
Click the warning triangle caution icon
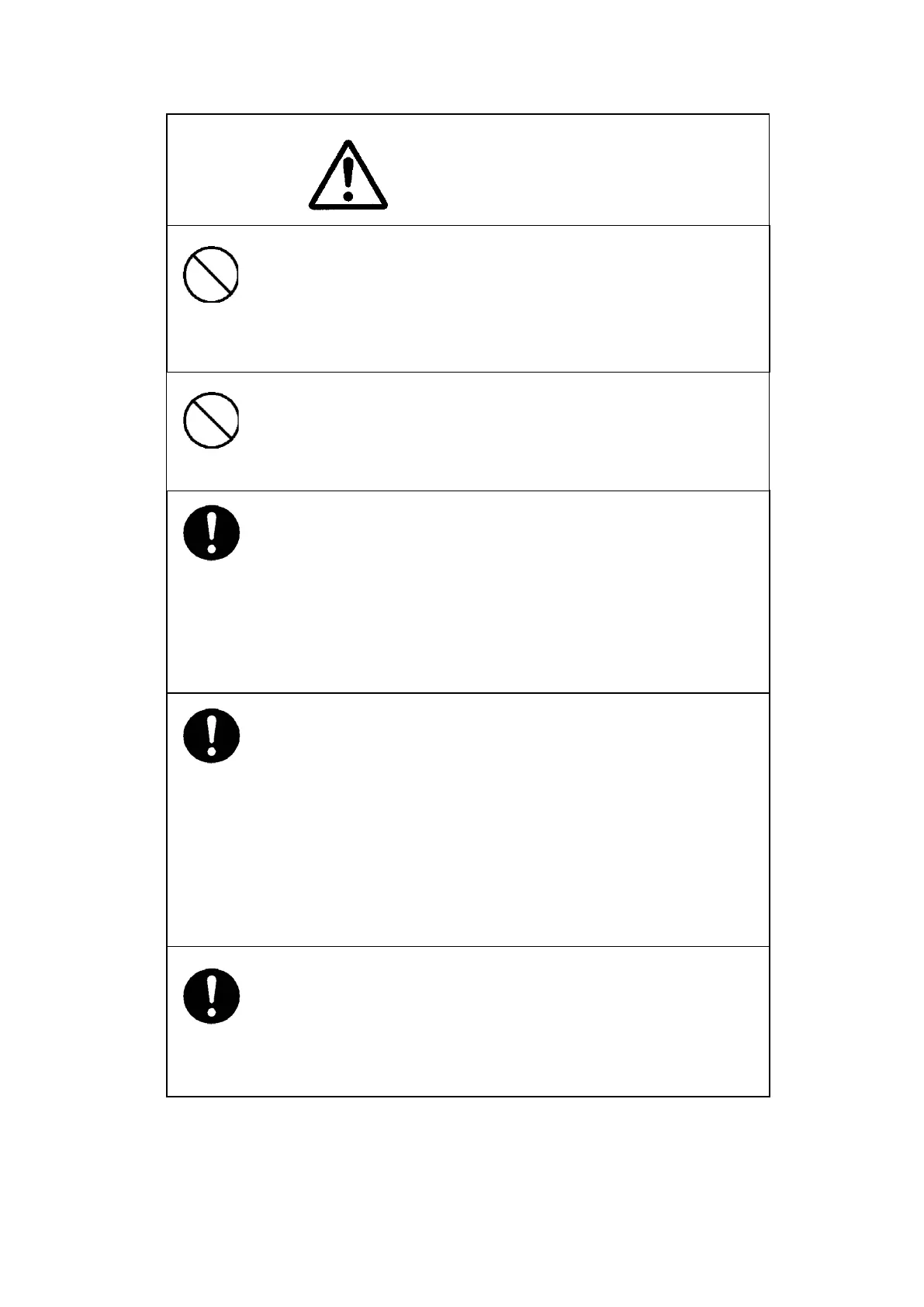(348, 175)
